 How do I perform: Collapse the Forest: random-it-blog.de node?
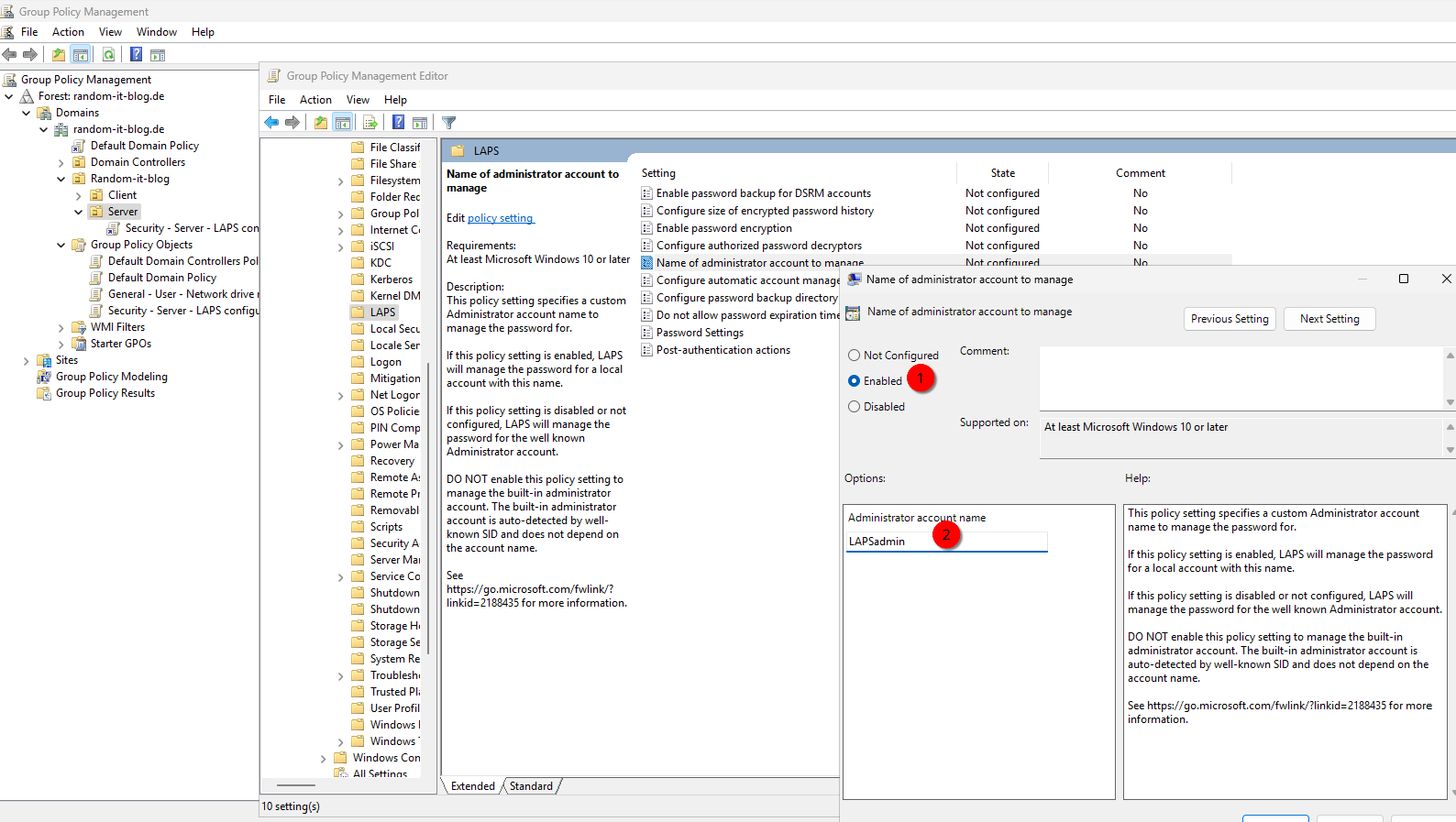tap(9, 96)
